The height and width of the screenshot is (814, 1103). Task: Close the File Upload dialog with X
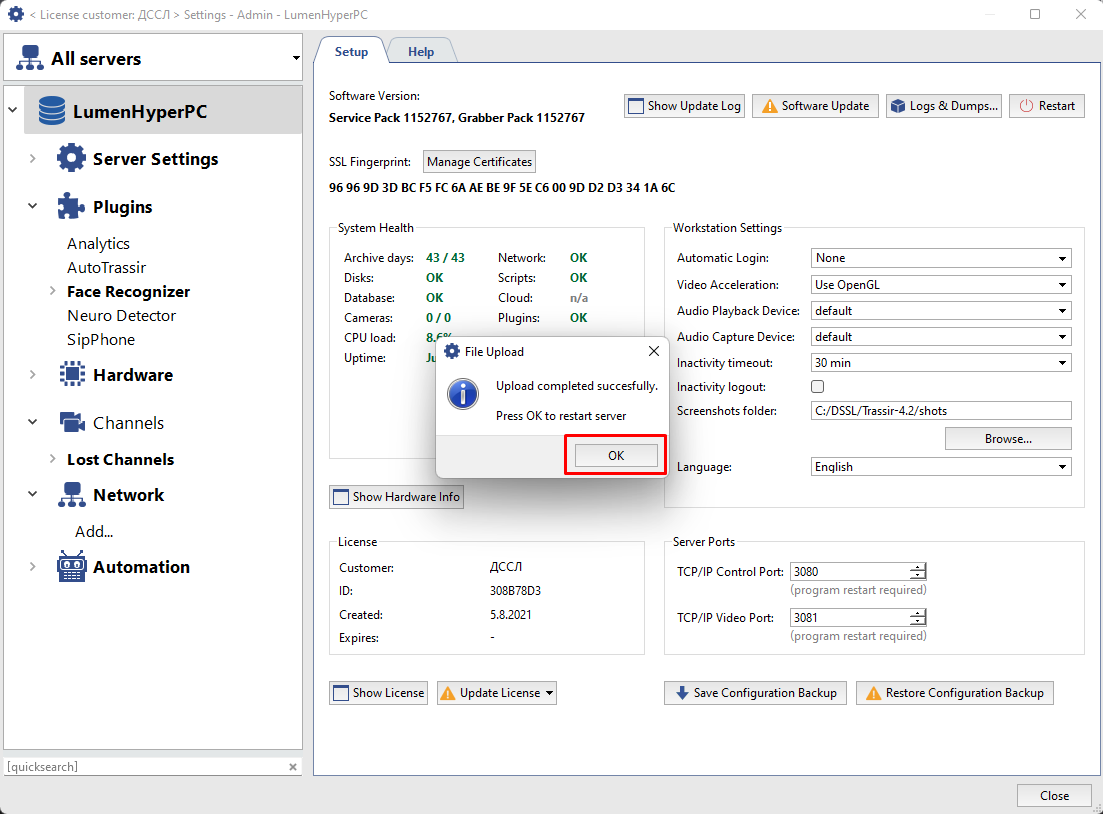[653, 351]
